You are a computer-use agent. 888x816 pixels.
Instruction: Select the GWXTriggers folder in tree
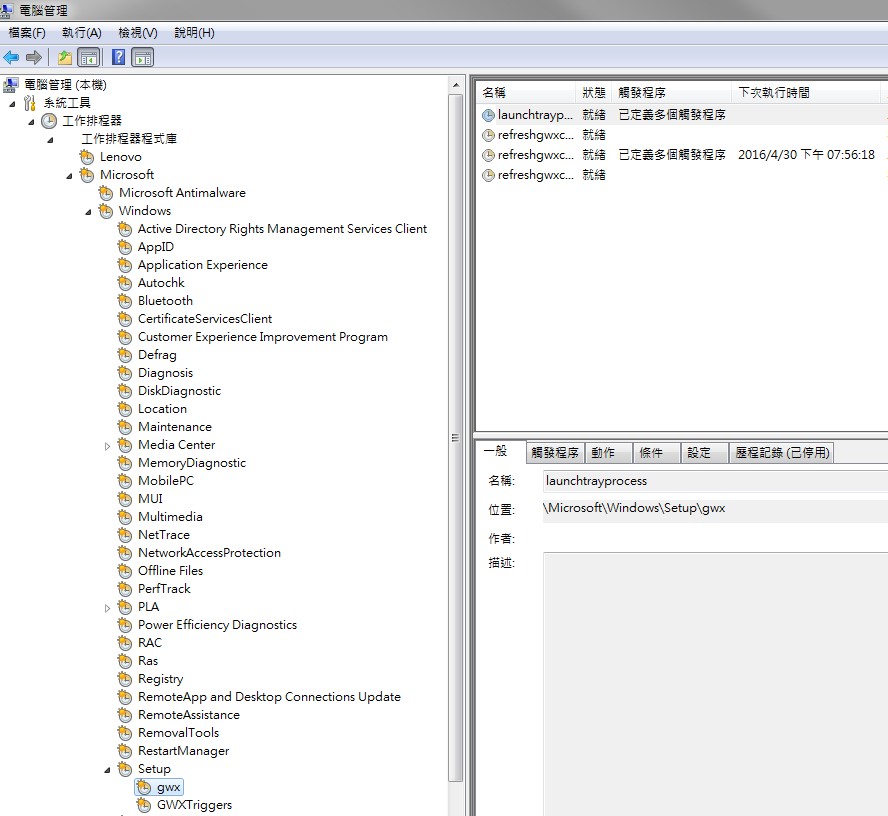(x=194, y=805)
